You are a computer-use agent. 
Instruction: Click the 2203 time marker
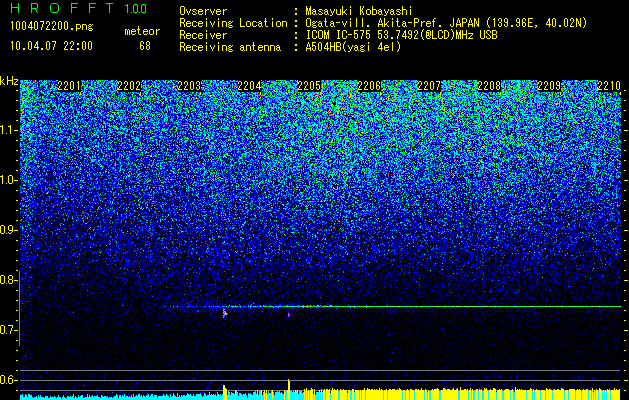(189, 86)
